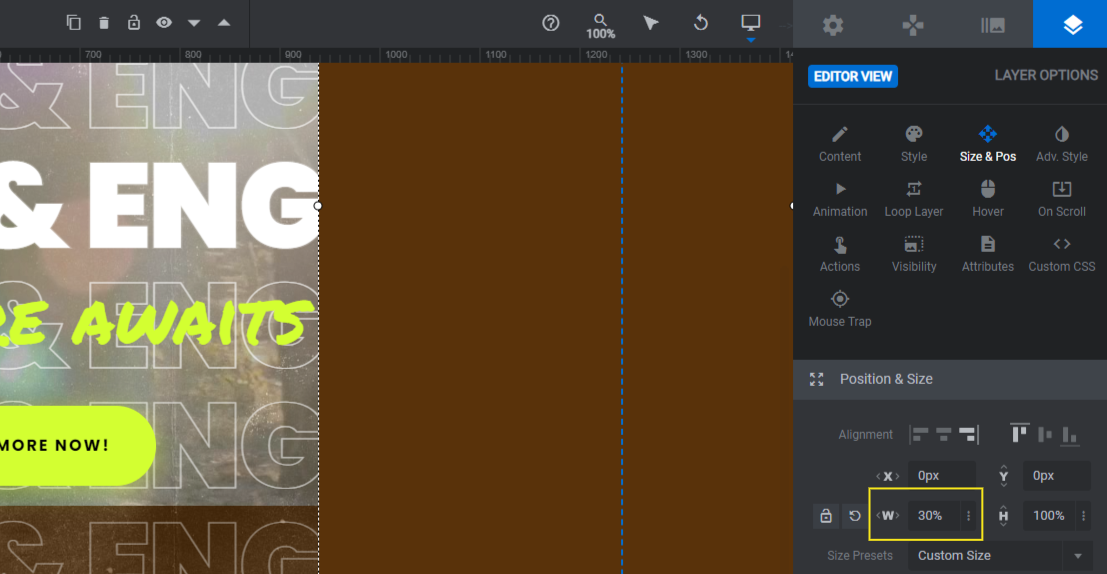Open help question mark icon
This screenshot has width=1107, height=574.
pyautogui.click(x=551, y=23)
